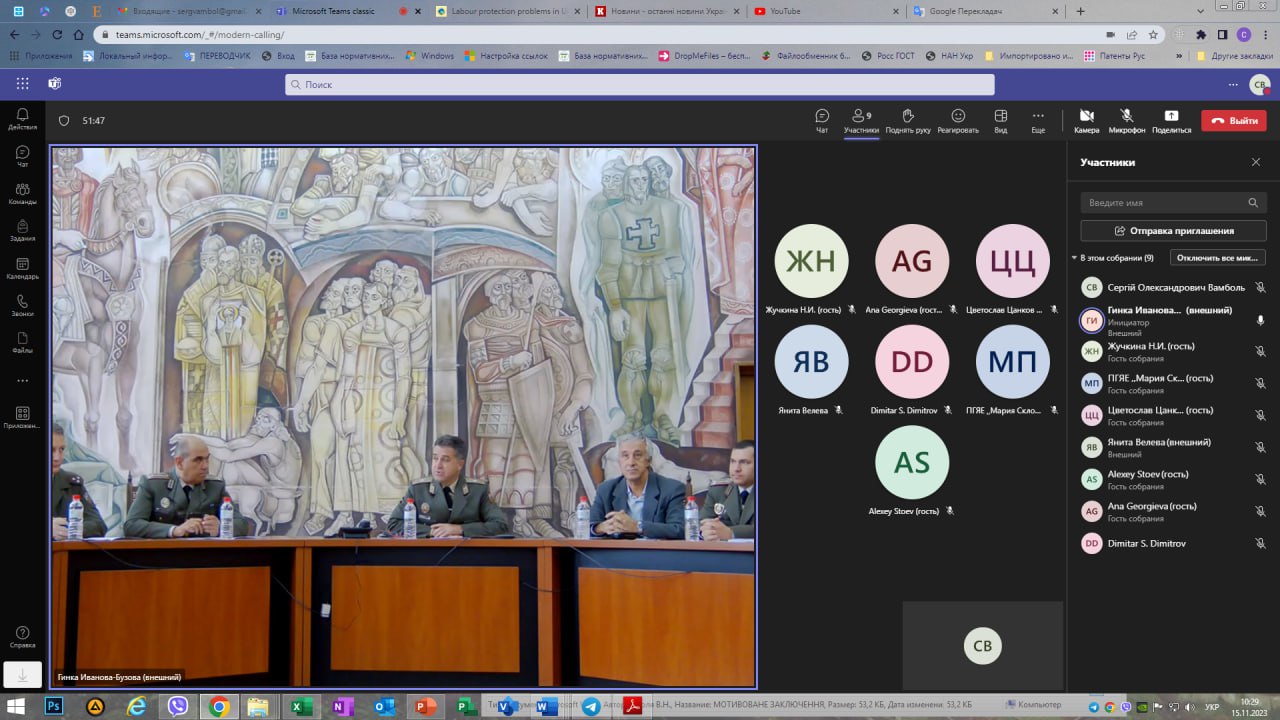Open the Calls (Звонки) section
This screenshot has height=720, width=1280.
pos(22,305)
